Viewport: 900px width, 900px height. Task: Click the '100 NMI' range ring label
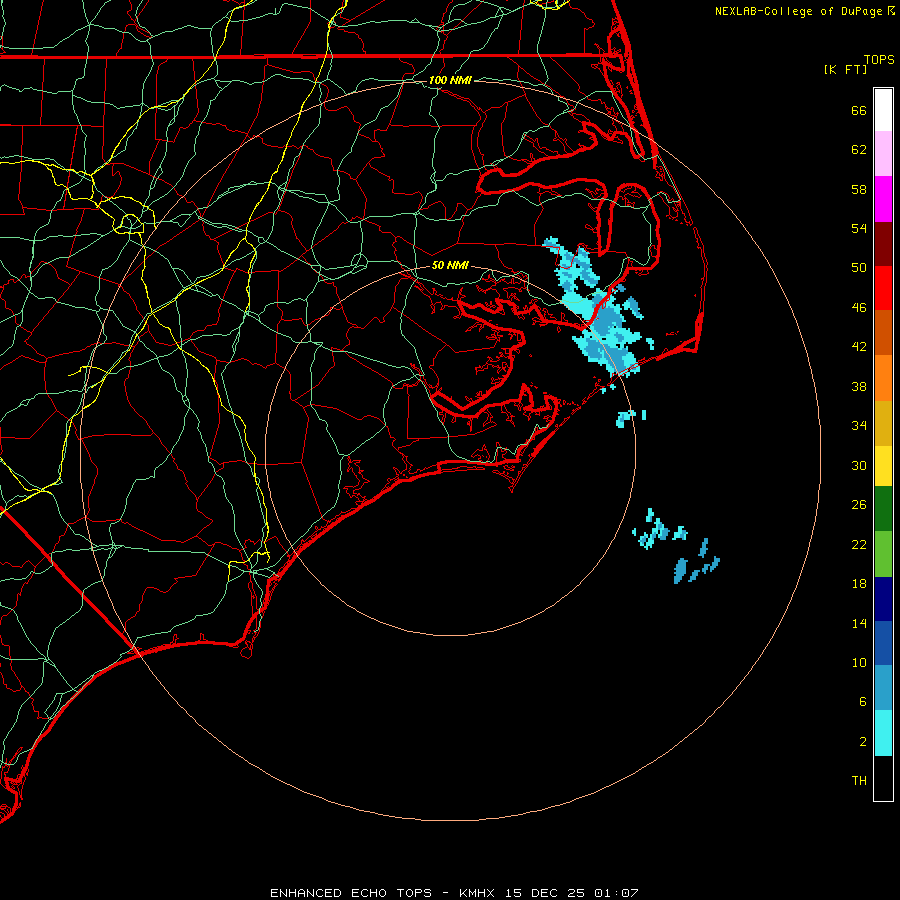(x=450, y=80)
